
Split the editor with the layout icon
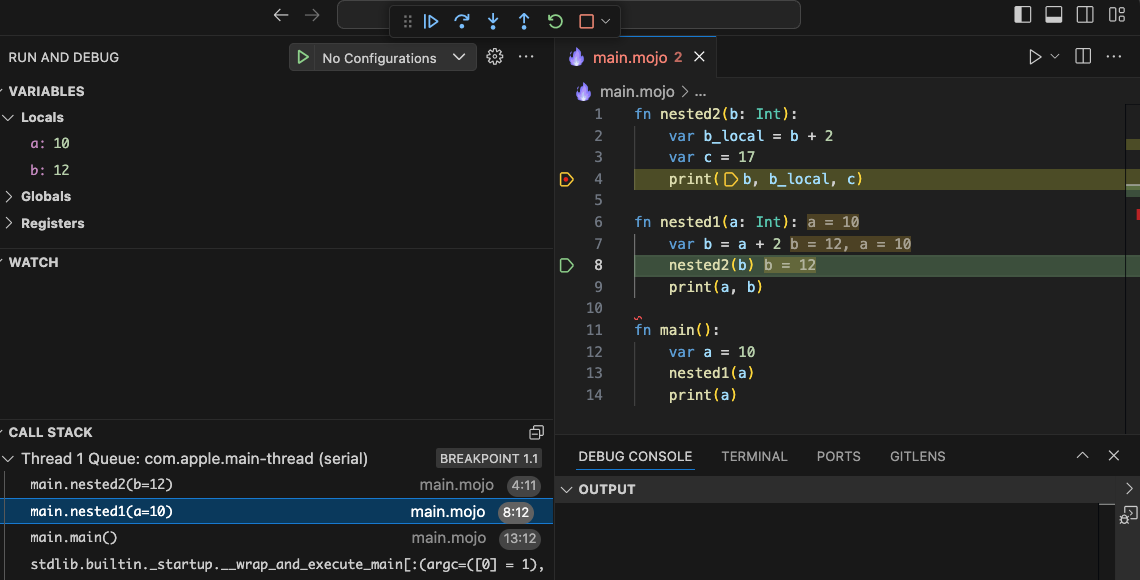1082,56
